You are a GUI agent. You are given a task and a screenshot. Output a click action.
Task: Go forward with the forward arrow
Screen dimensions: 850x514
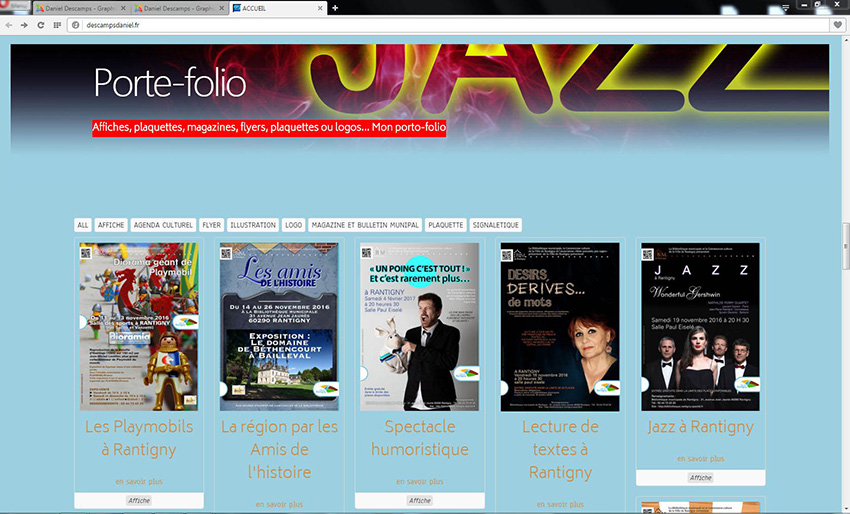point(24,25)
